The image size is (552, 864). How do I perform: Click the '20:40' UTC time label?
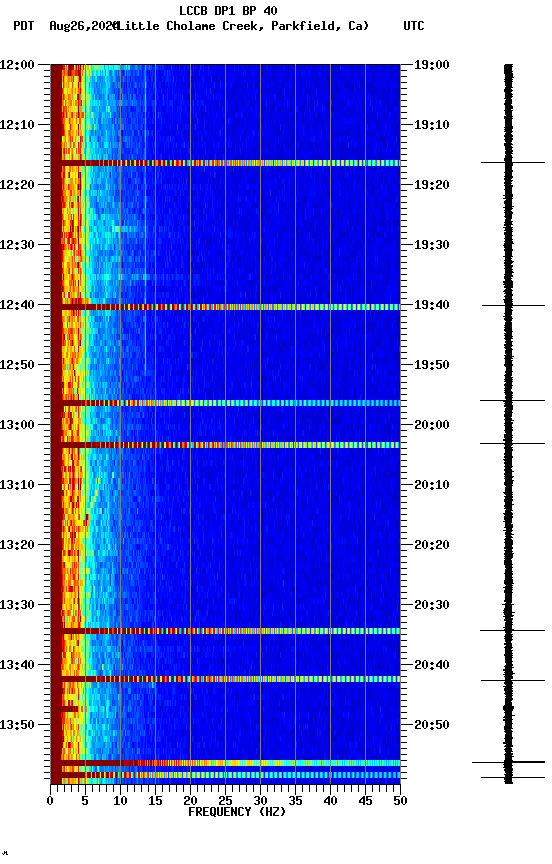point(432,665)
